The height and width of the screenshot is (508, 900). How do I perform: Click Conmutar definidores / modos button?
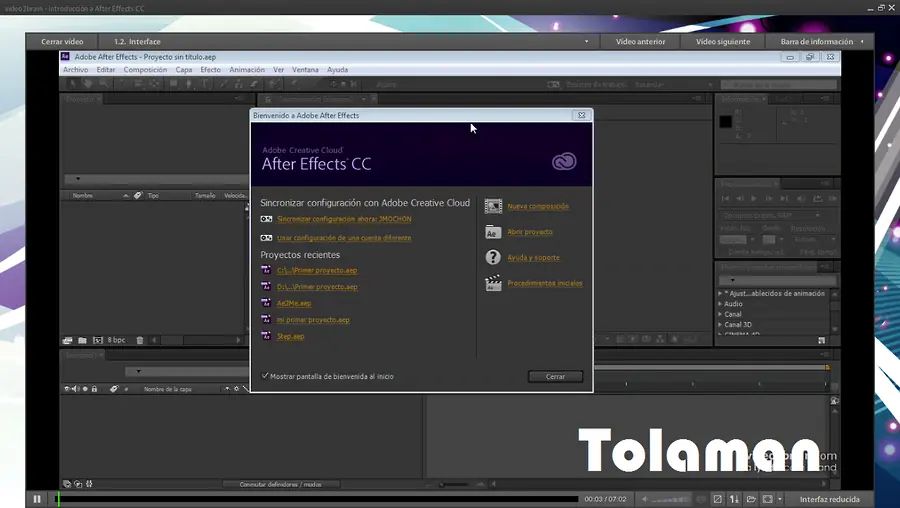coord(281,484)
